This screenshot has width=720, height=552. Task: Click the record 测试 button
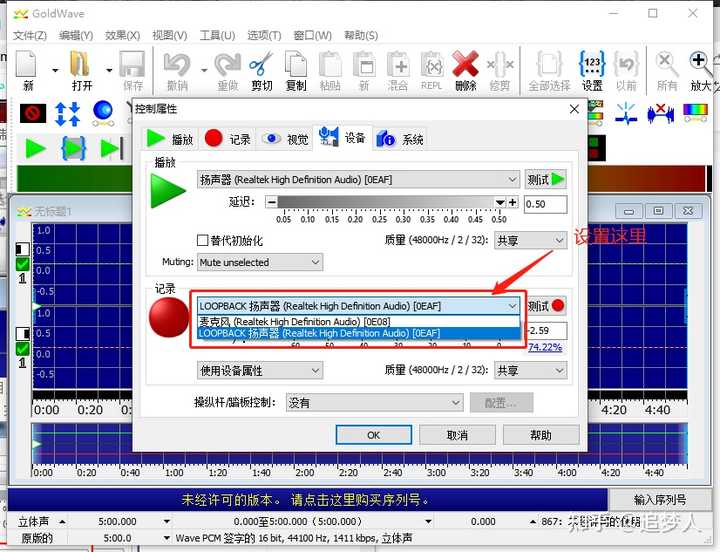tap(546, 306)
